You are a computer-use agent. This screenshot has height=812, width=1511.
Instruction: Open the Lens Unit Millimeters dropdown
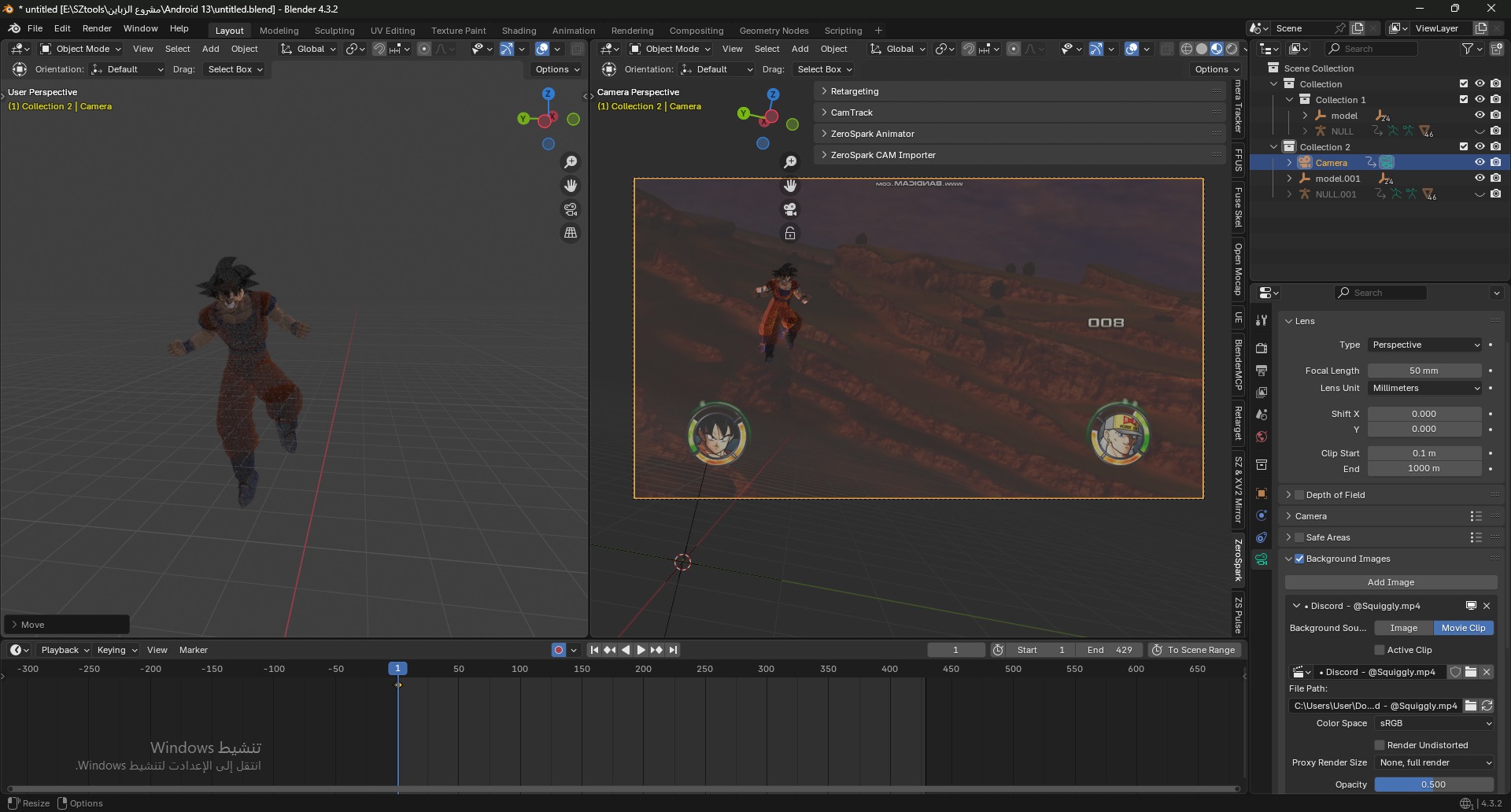pos(1425,388)
